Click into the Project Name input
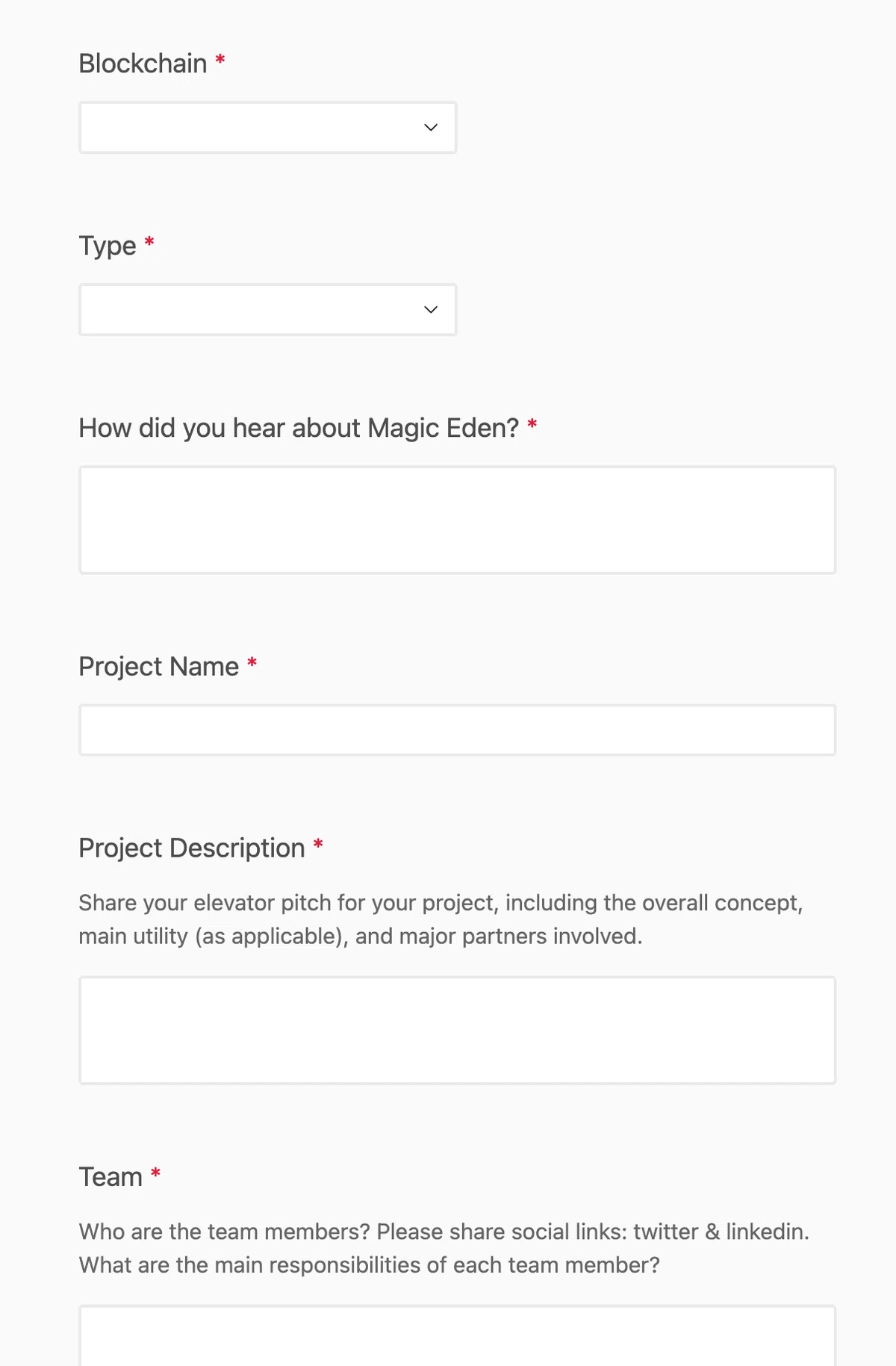896x1366 pixels. pyautogui.click(x=458, y=730)
